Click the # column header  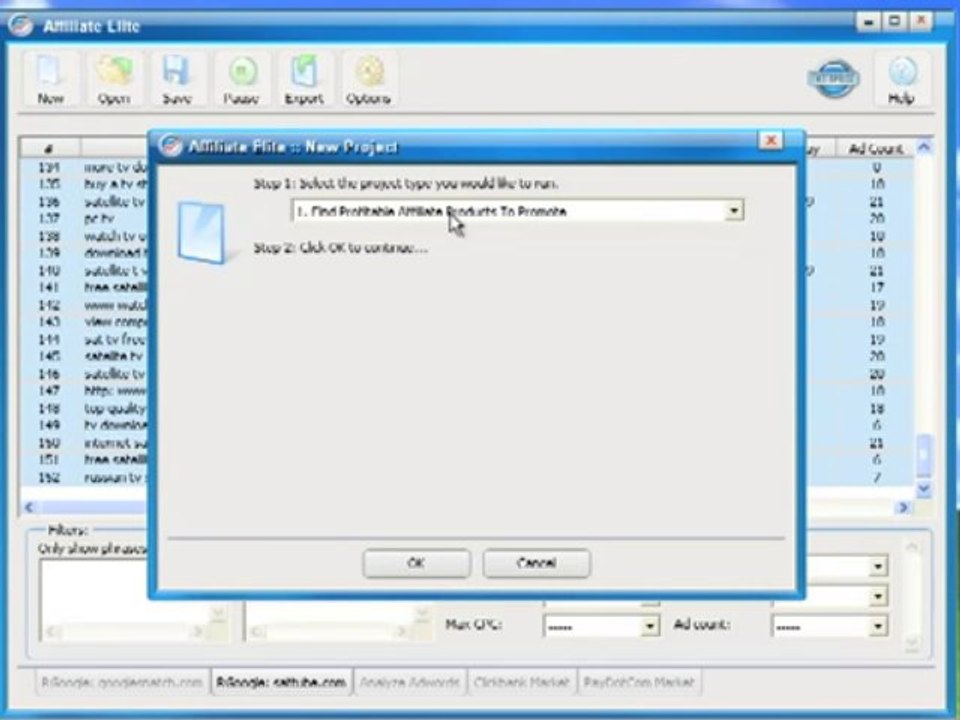[x=50, y=148]
